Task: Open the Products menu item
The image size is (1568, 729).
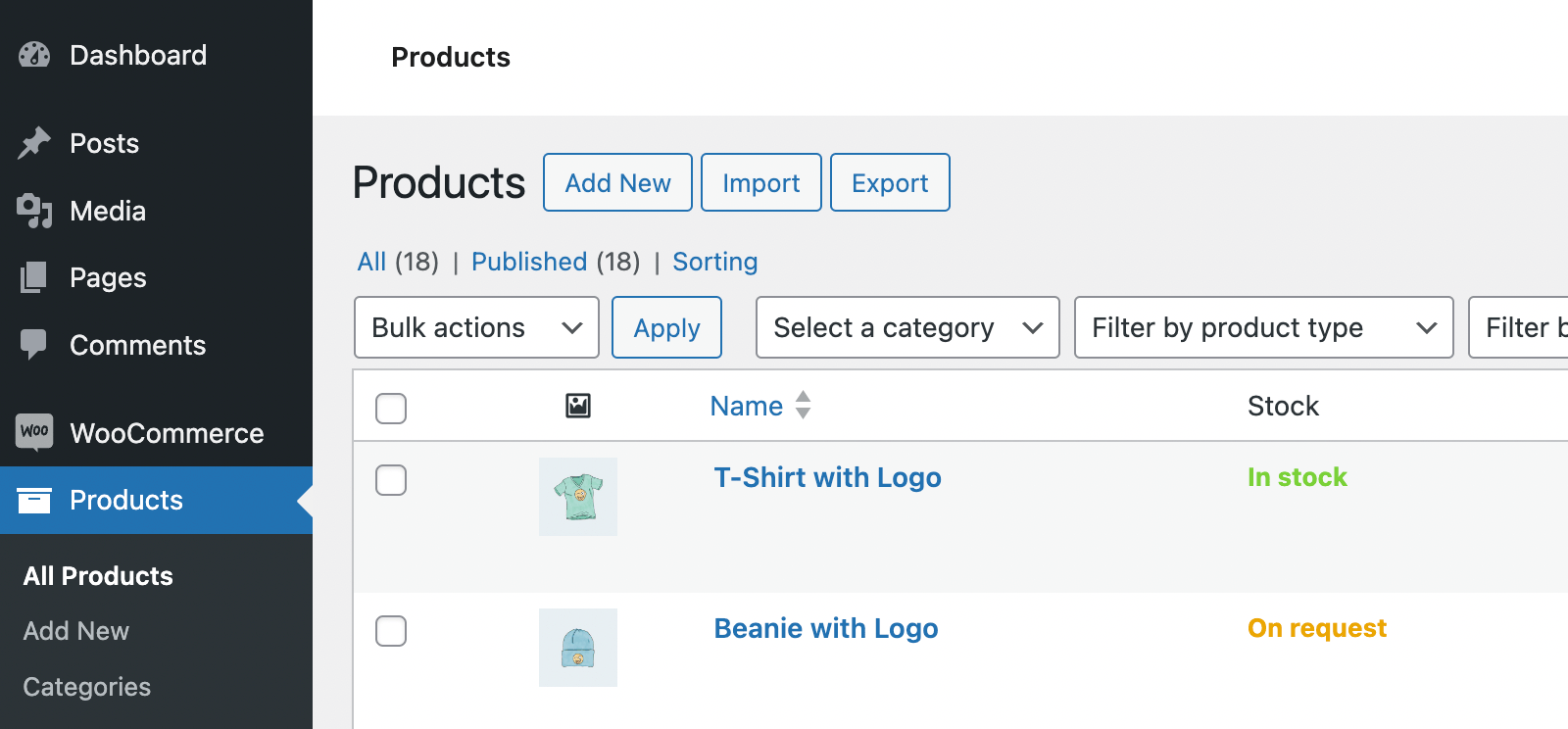Action: click(x=156, y=500)
